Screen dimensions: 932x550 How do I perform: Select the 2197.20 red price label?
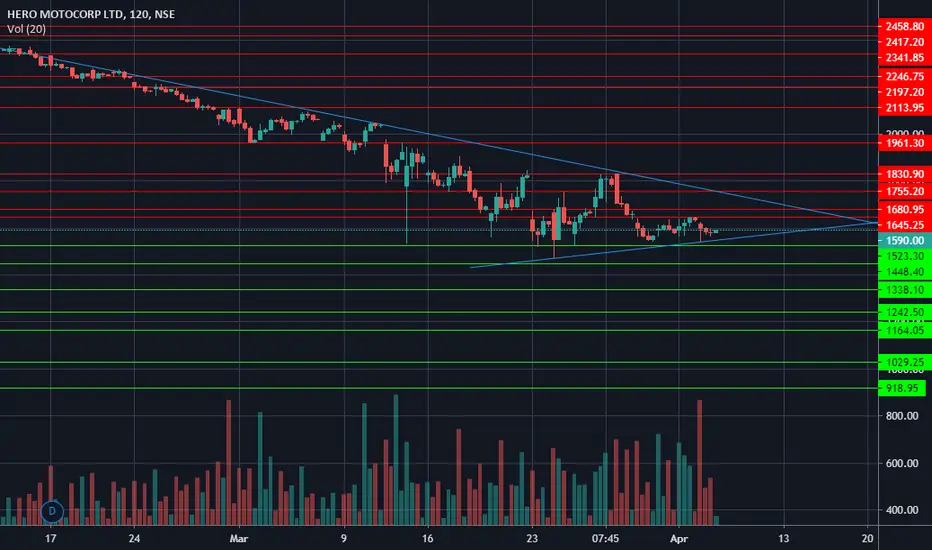tap(905, 92)
